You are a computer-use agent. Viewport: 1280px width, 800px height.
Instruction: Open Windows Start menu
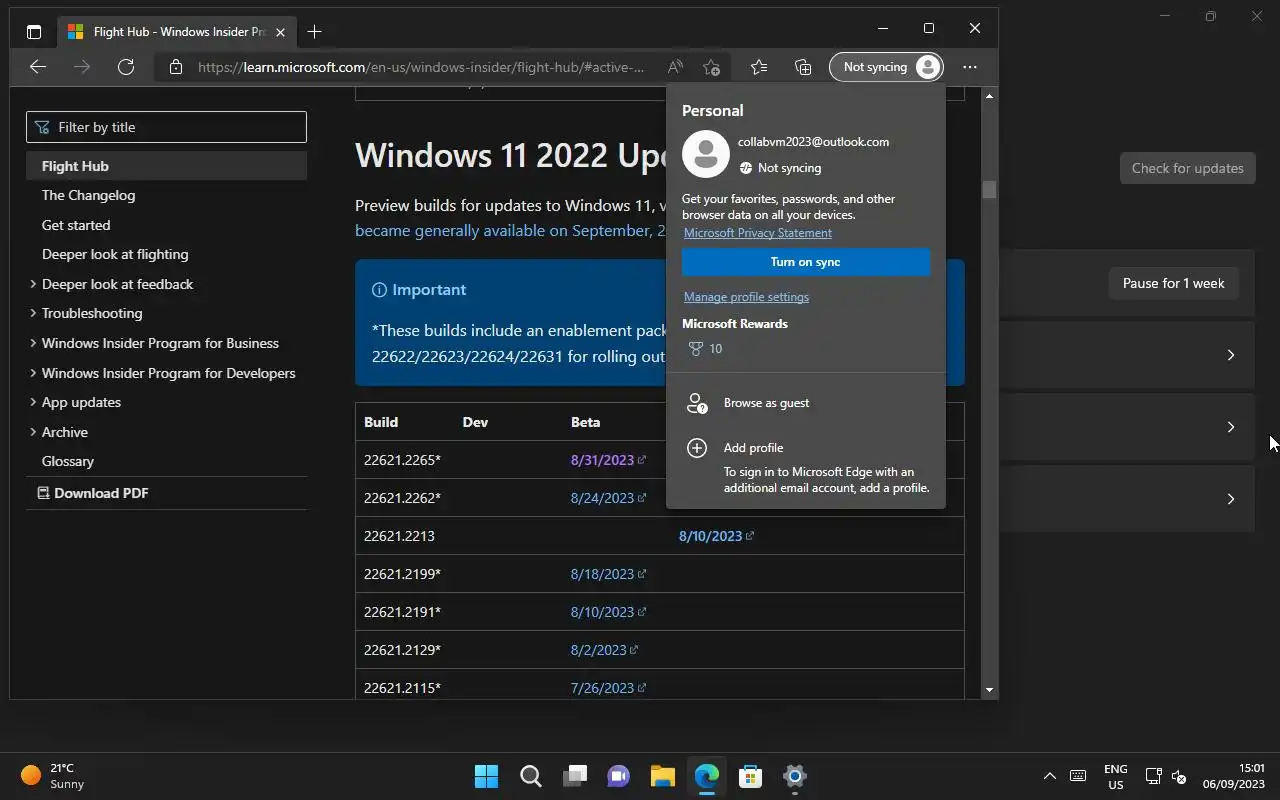point(487,776)
